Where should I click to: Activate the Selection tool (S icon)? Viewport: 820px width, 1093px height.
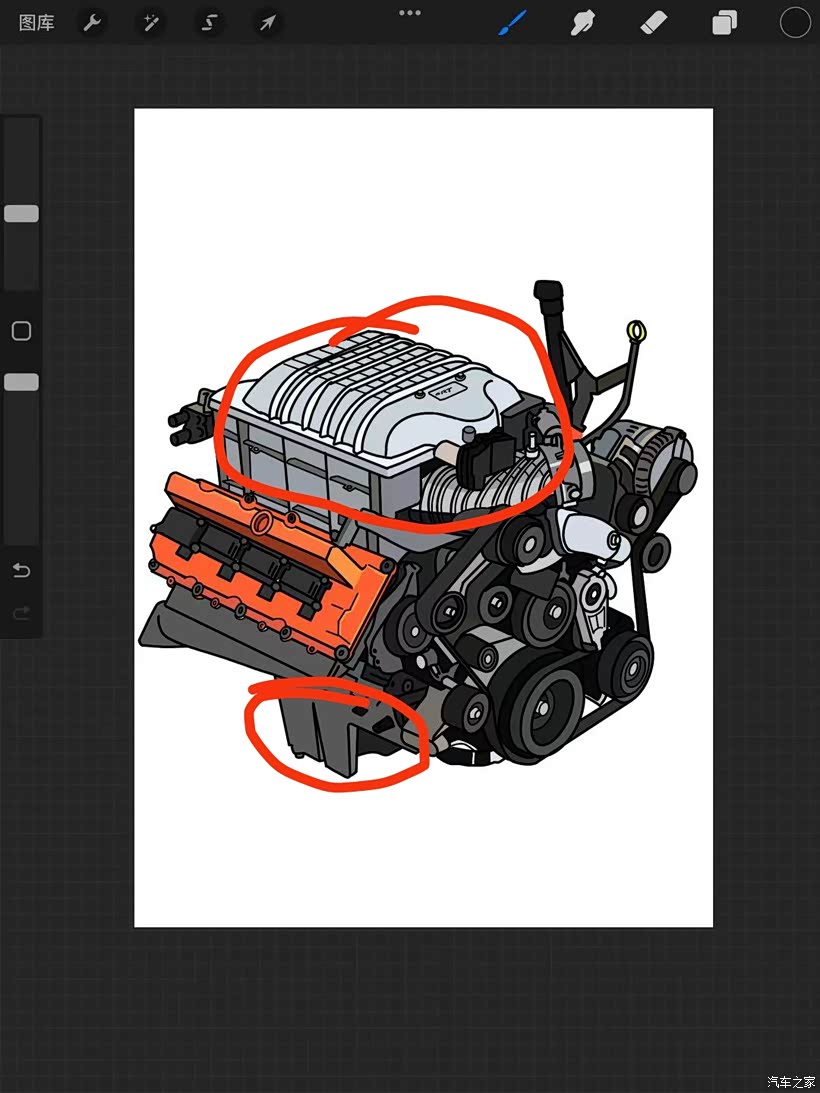209,23
